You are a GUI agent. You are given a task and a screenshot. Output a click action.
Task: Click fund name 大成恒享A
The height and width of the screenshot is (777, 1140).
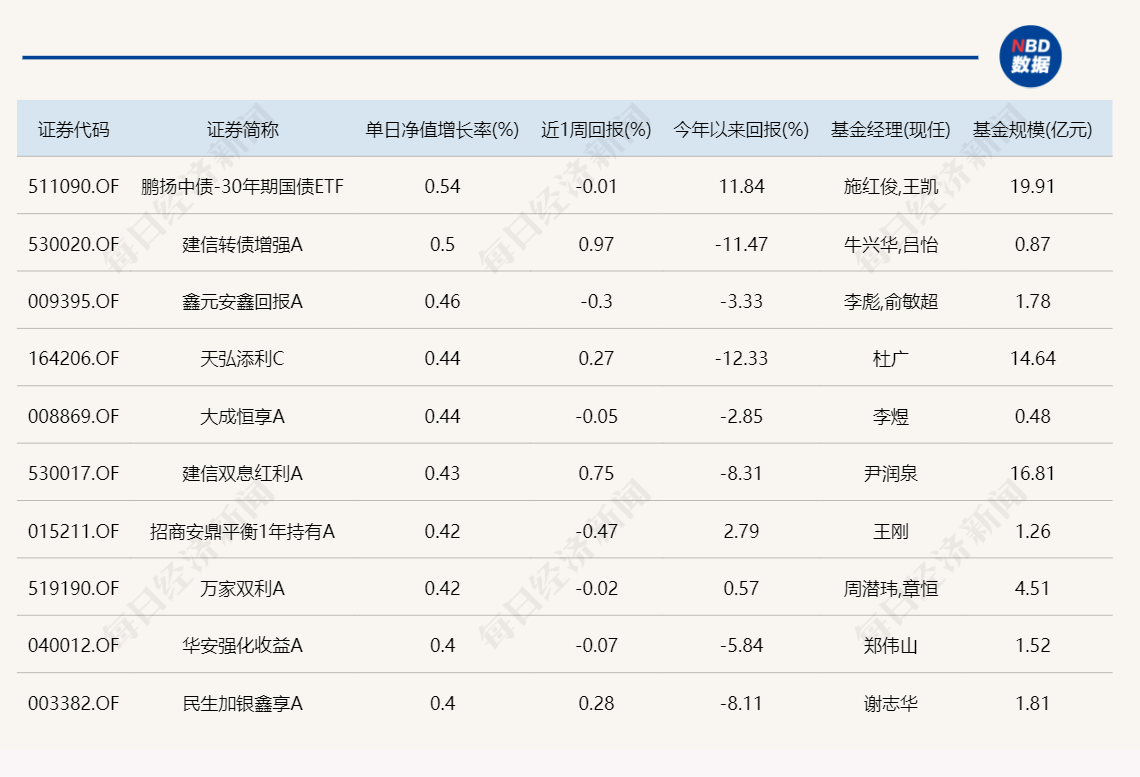[x=242, y=416]
